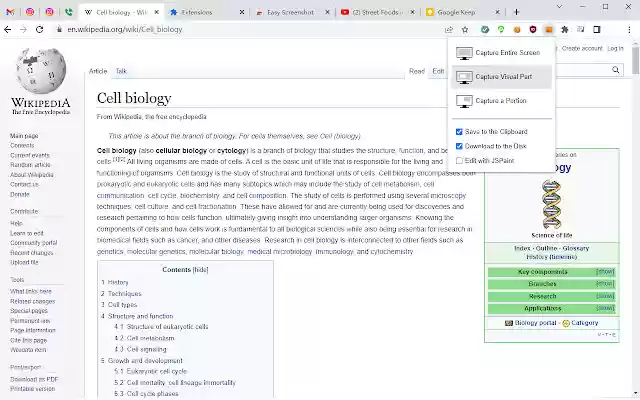Click the green checkmark extension icon
640x400 pixels.
485,29
